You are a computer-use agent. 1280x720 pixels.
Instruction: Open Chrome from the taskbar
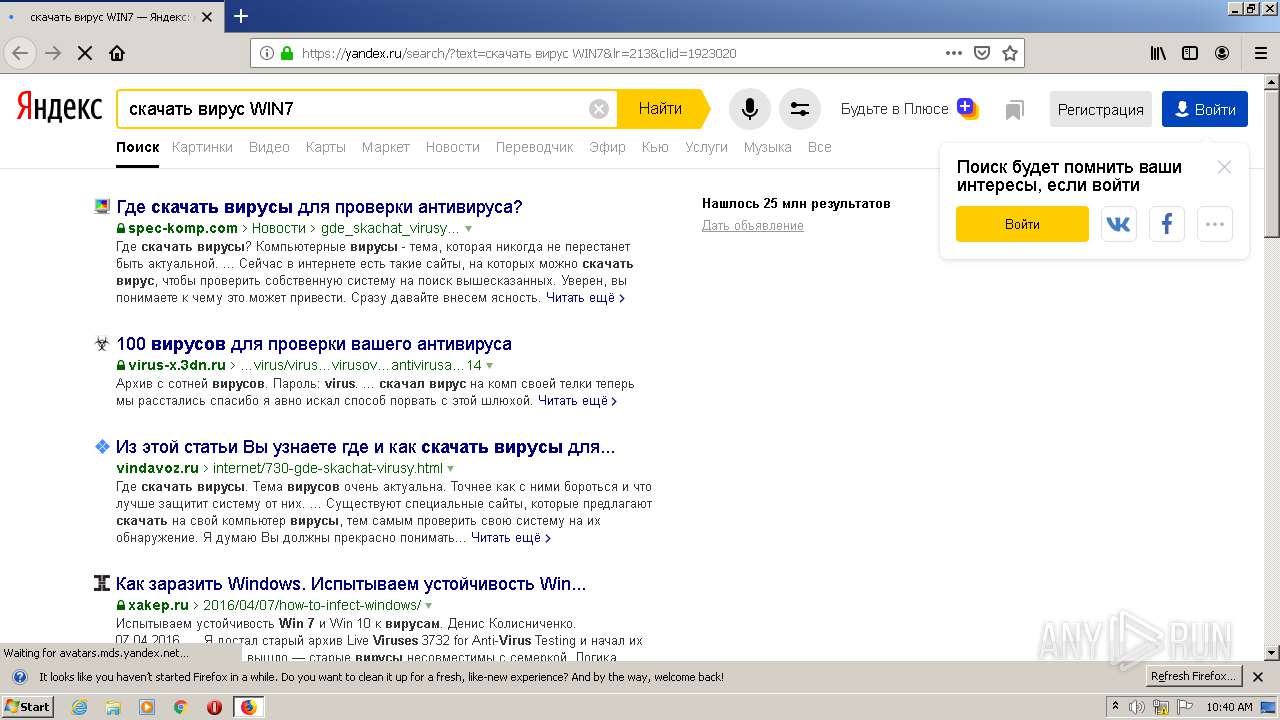click(180, 707)
